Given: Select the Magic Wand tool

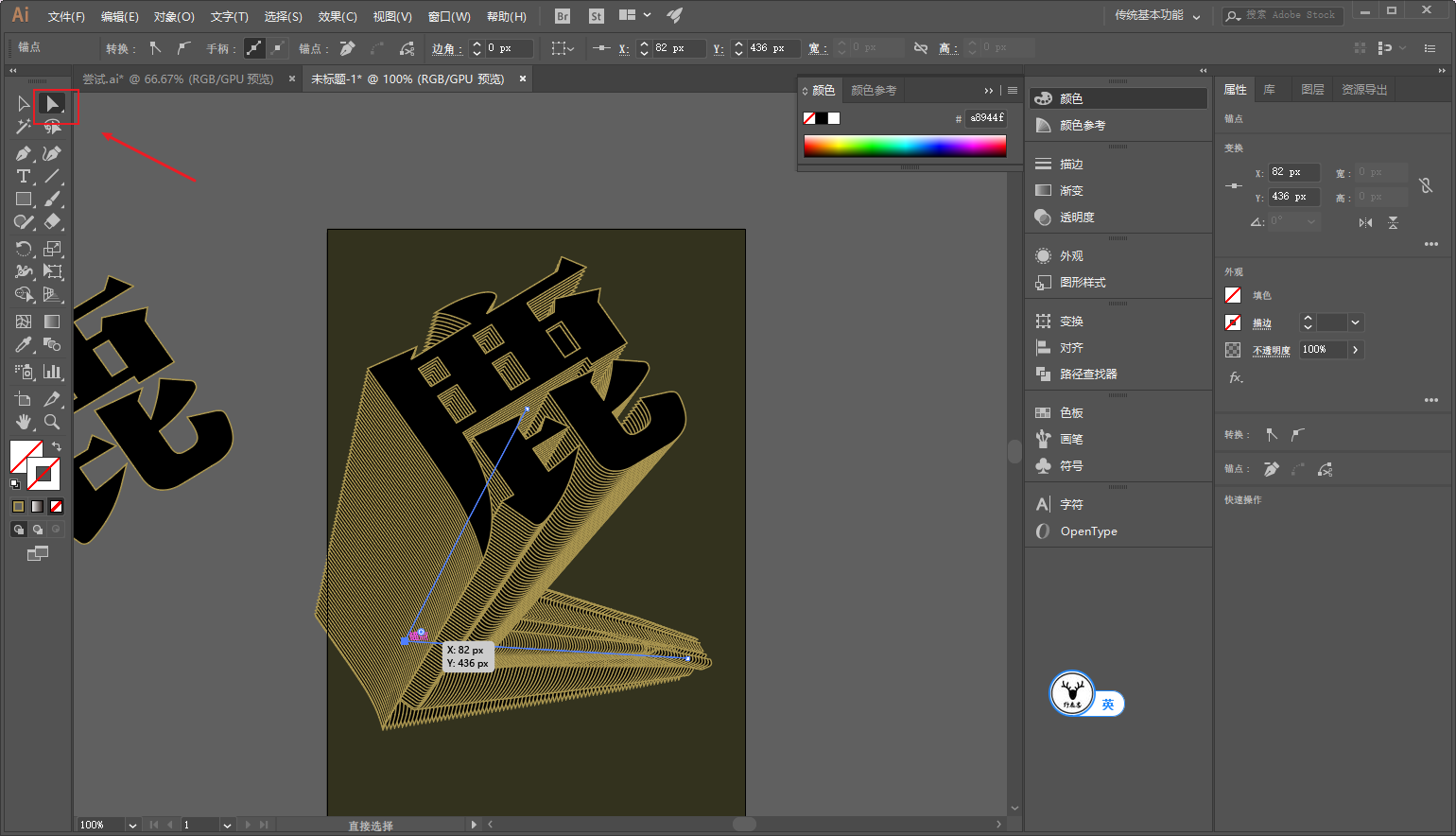Looking at the screenshot, I should [x=24, y=127].
